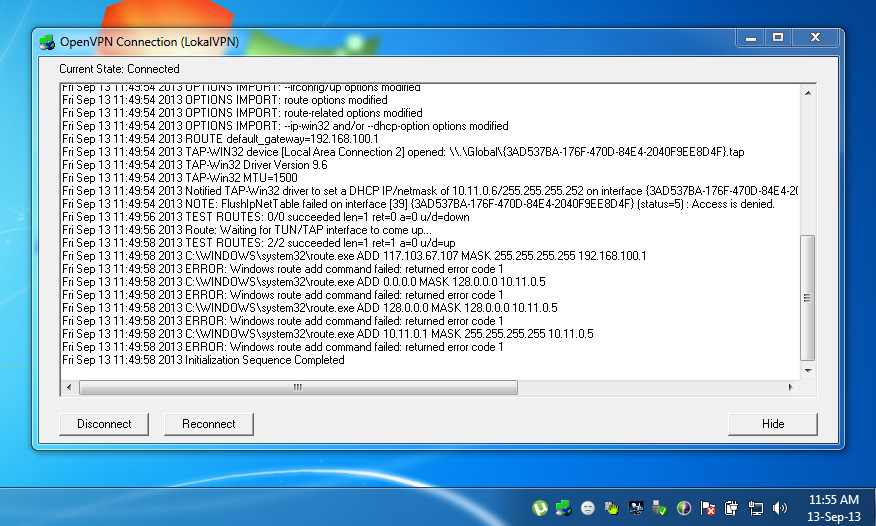Click the horizontal scrollbar left arrow
This screenshot has height=526, width=876.
click(x=69, y=387)
